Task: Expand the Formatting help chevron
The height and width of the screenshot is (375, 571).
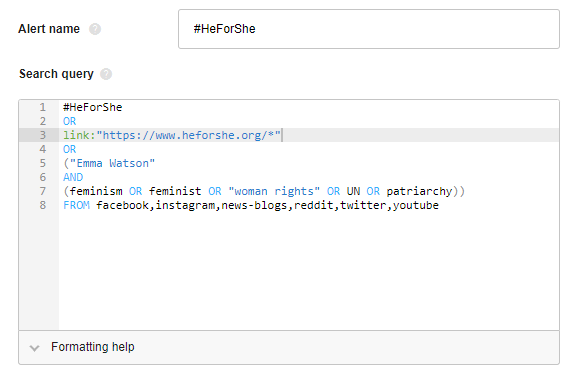Action: coord(35,348)
